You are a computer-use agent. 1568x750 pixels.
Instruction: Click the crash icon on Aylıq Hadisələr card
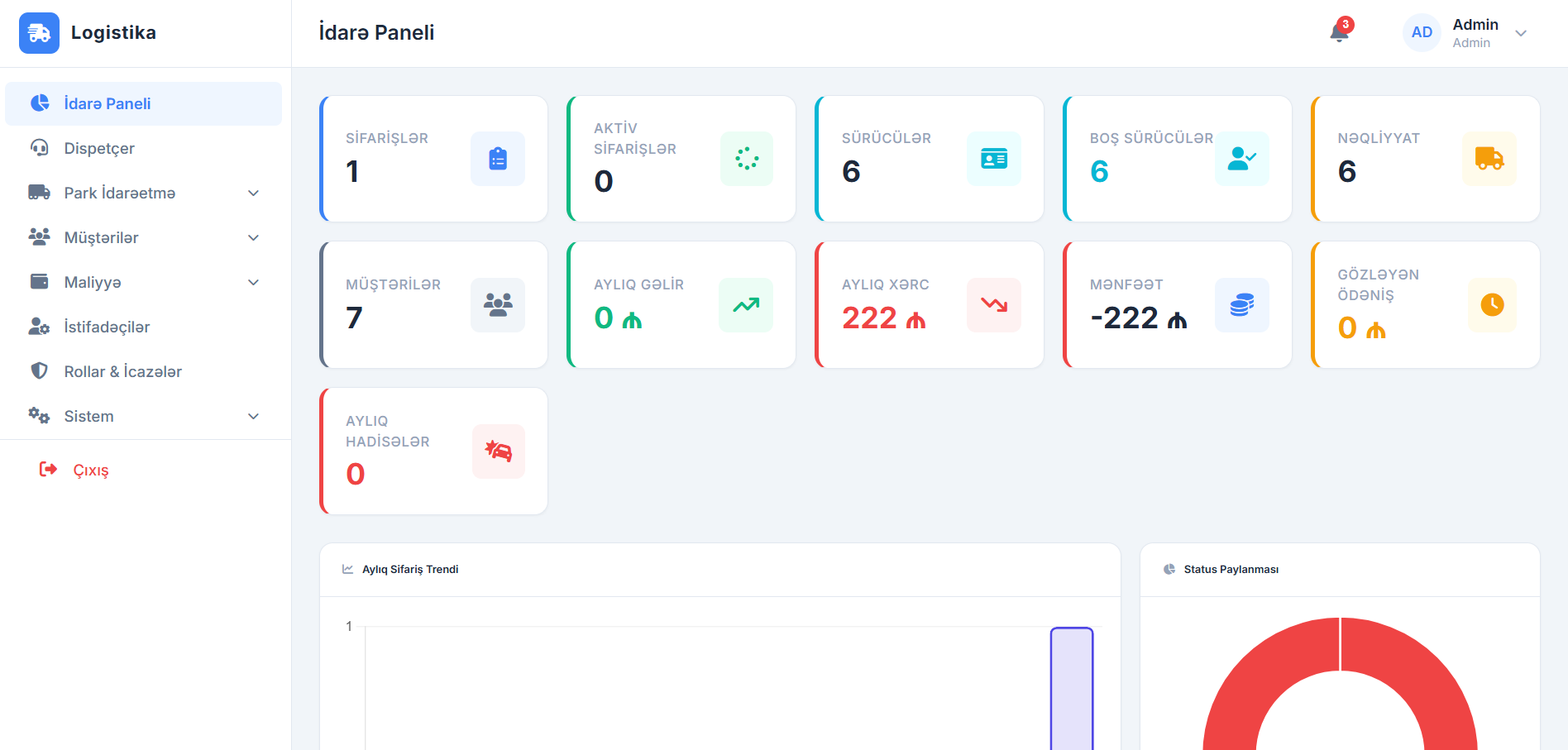[498, 451]
